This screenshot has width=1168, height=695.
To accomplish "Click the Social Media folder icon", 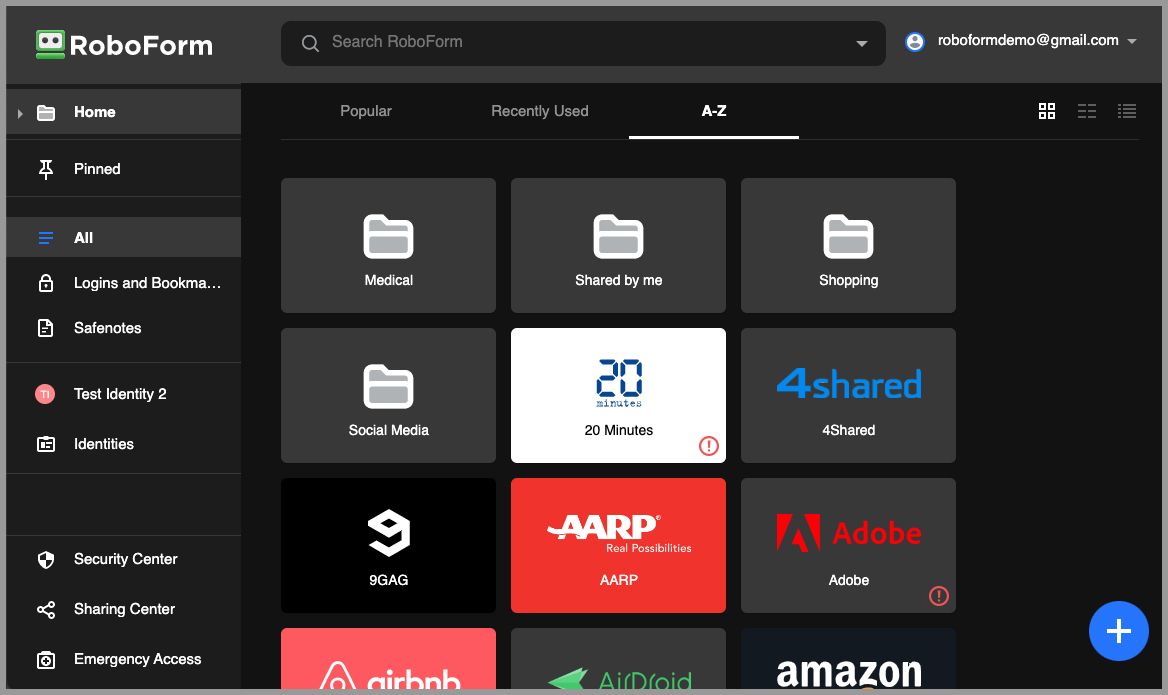I will point(388,387).
